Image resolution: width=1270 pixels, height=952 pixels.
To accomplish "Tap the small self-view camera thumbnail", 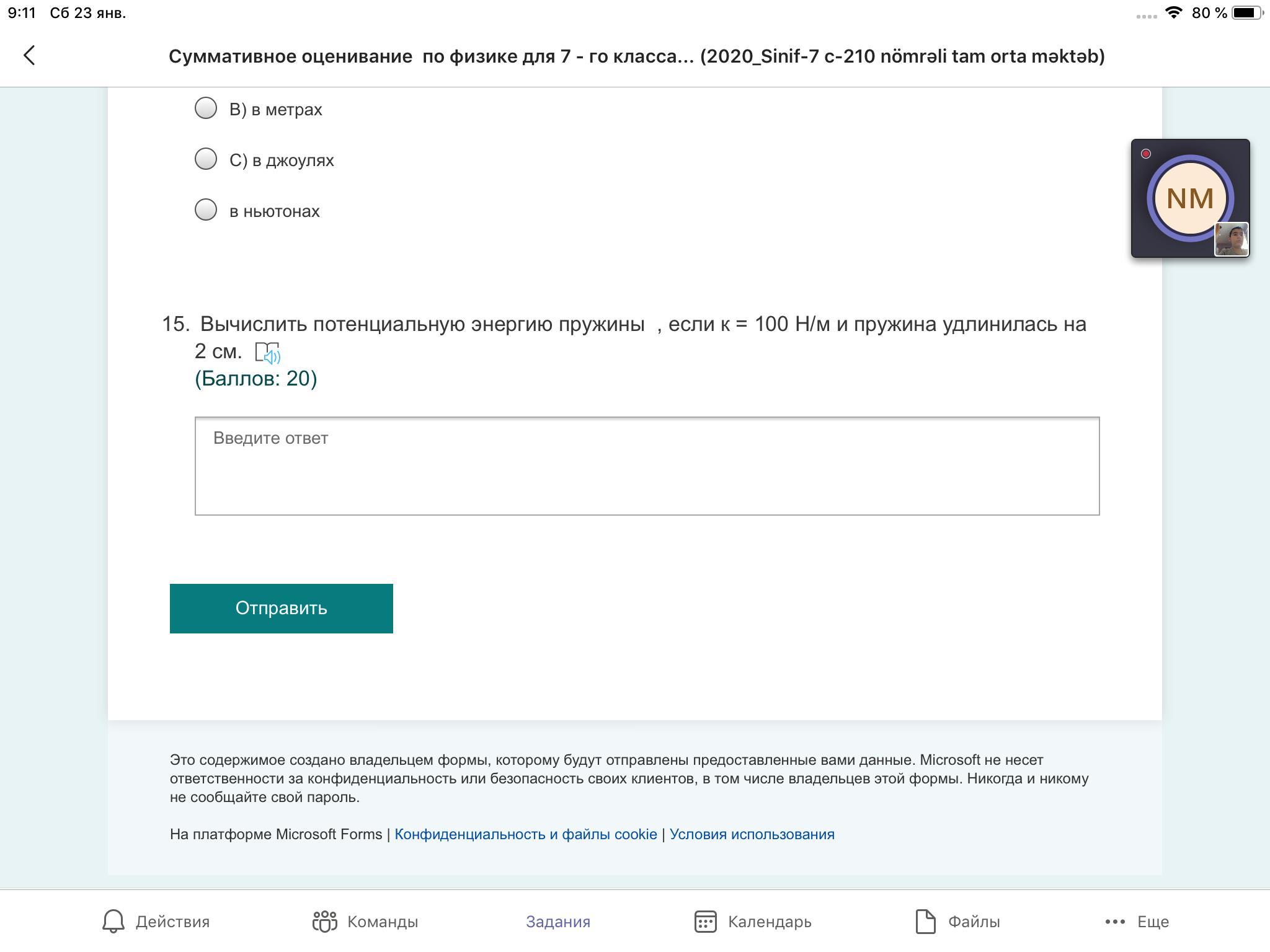I will [1232, 239].
